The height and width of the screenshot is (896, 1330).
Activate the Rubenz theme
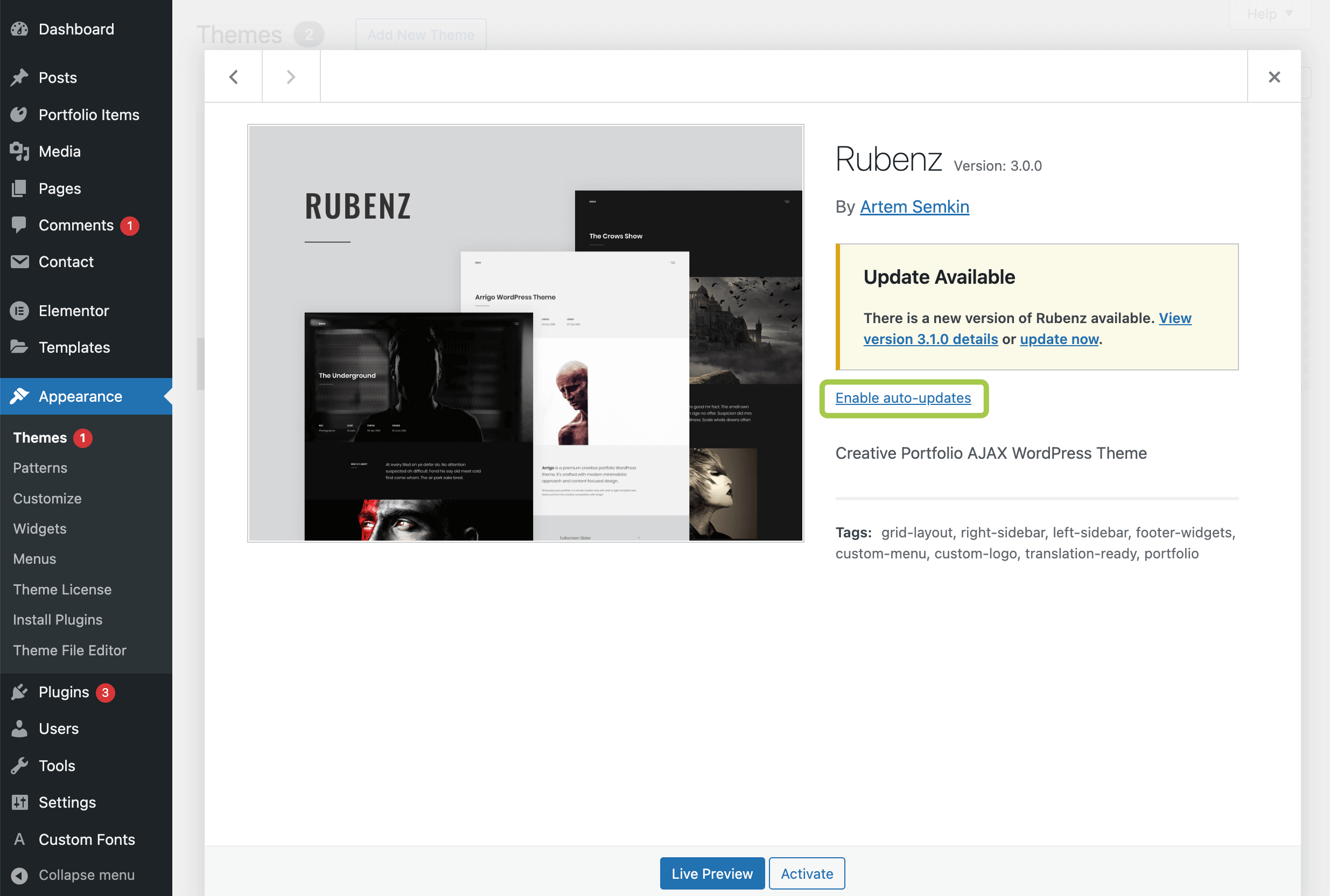(807, 874)
